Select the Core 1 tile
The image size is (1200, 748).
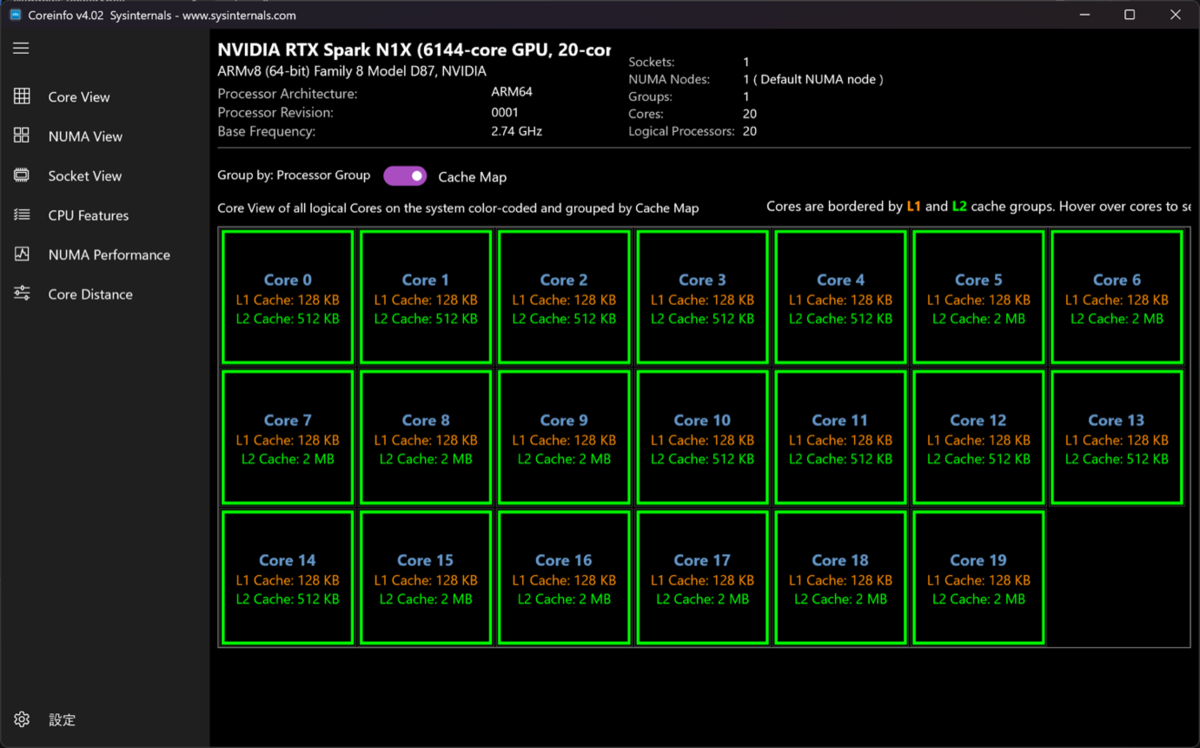pos(426,297)
